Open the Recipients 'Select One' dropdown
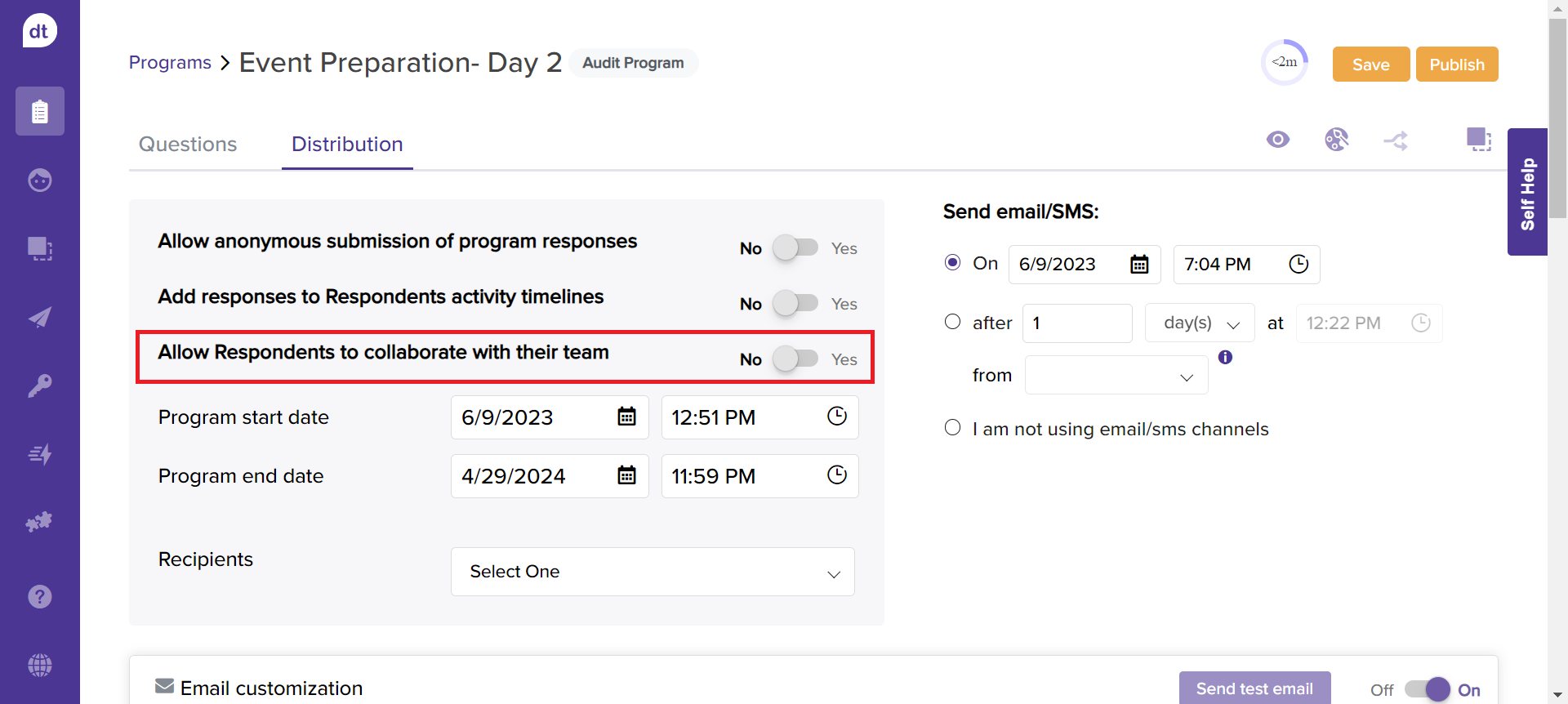The image size is (1568, 704). 652,572
